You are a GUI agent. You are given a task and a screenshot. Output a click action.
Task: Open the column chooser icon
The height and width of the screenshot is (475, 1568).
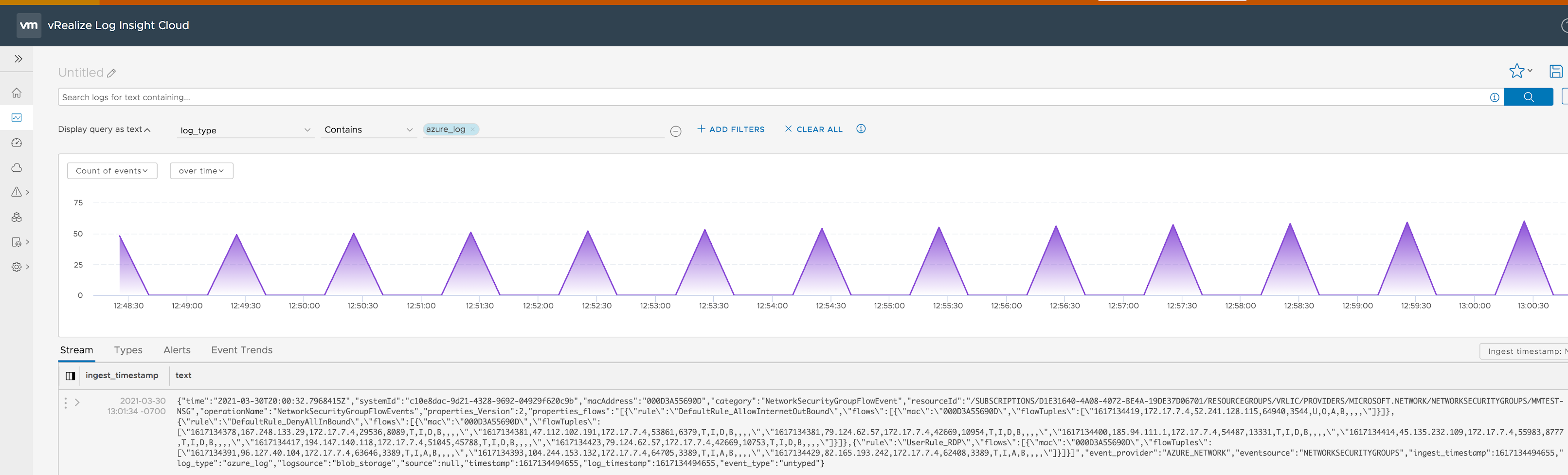pyautogui.click(x=70, y=376)
